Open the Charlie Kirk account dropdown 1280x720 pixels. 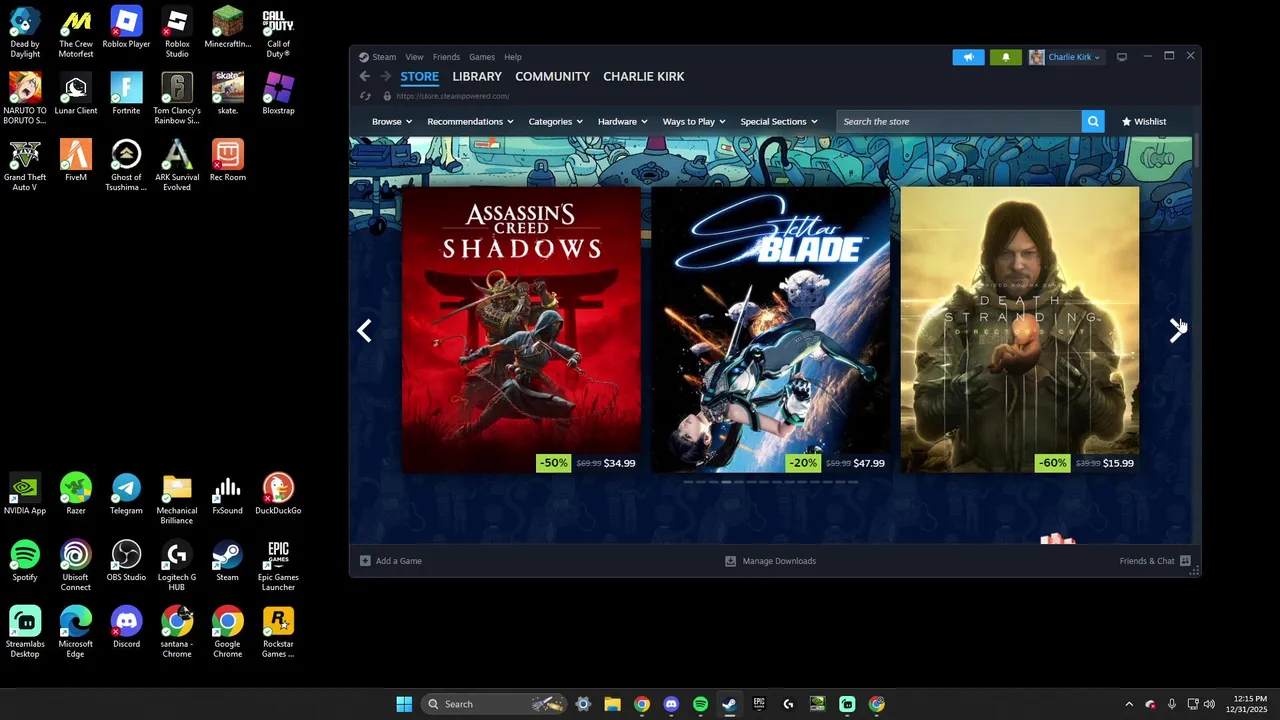(x=1065, y=57)
